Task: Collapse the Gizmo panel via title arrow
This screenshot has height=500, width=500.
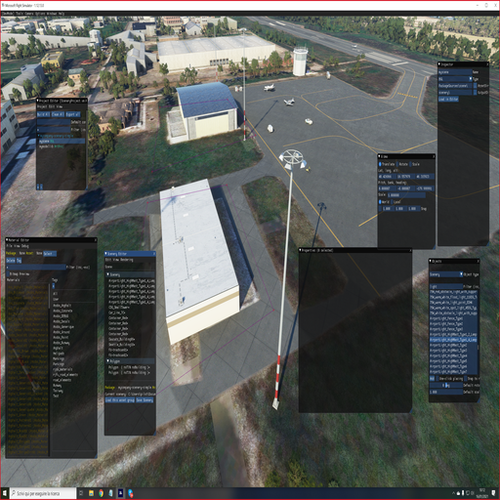Action: (380, 156)
